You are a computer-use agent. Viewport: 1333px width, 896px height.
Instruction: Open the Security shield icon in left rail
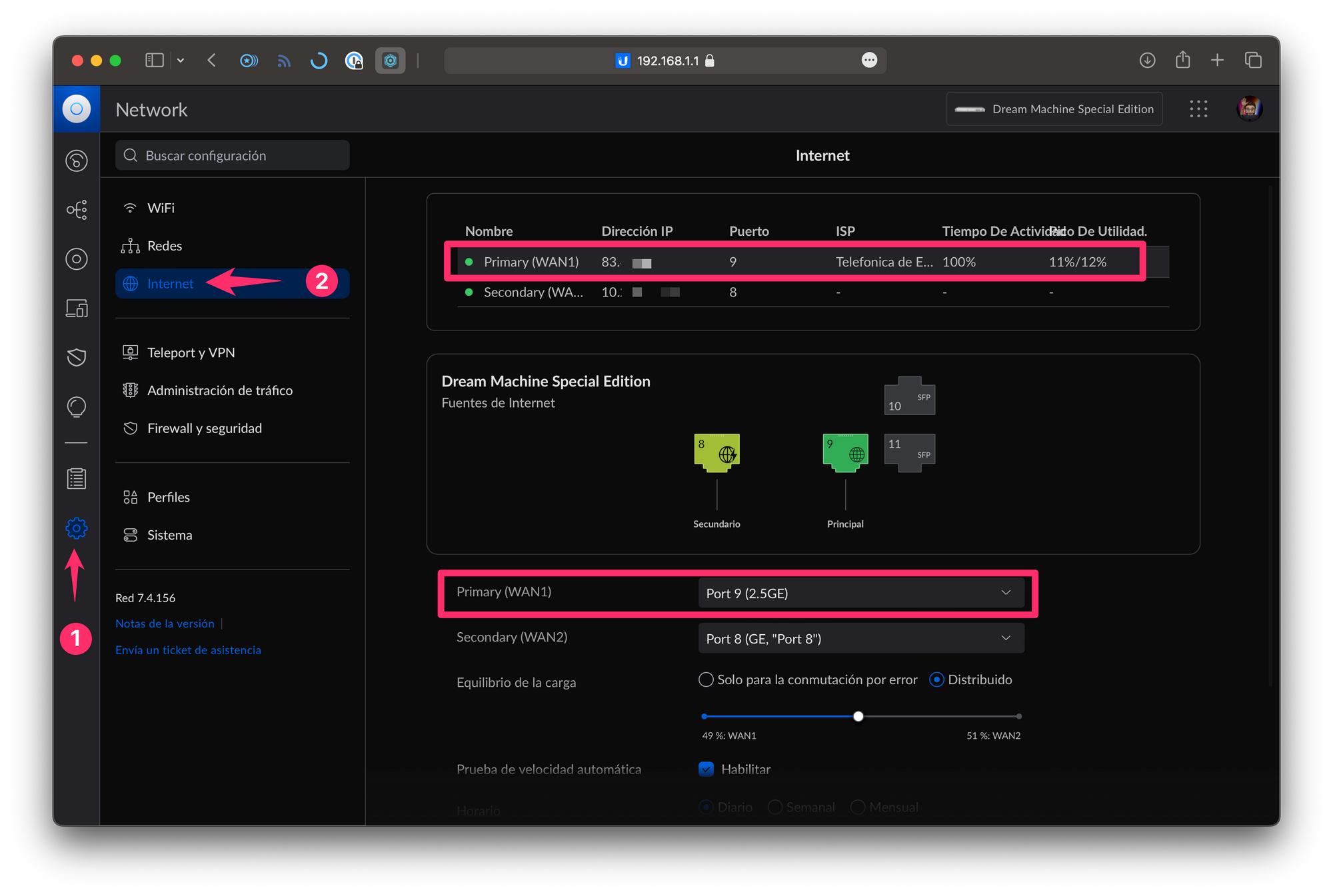(x=77, y=357)
